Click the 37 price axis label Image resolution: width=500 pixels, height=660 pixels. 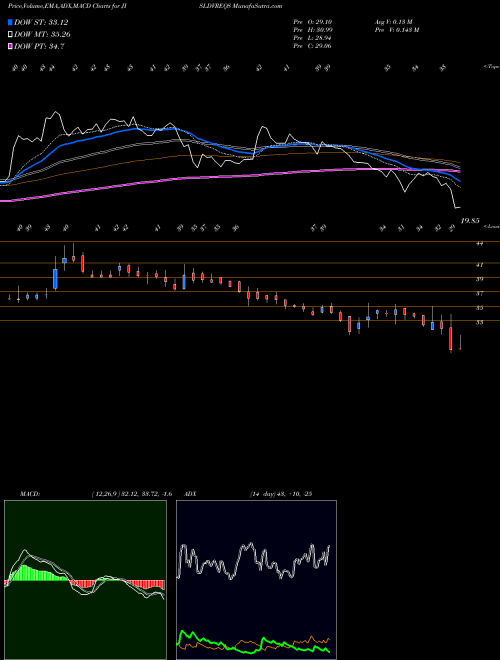click(480, 293)
